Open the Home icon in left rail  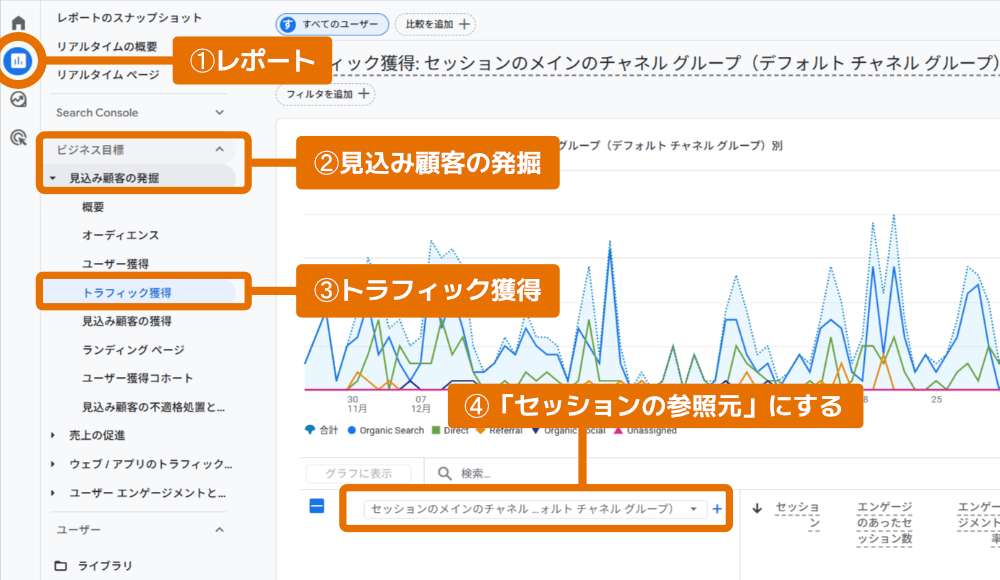point(18,23)
